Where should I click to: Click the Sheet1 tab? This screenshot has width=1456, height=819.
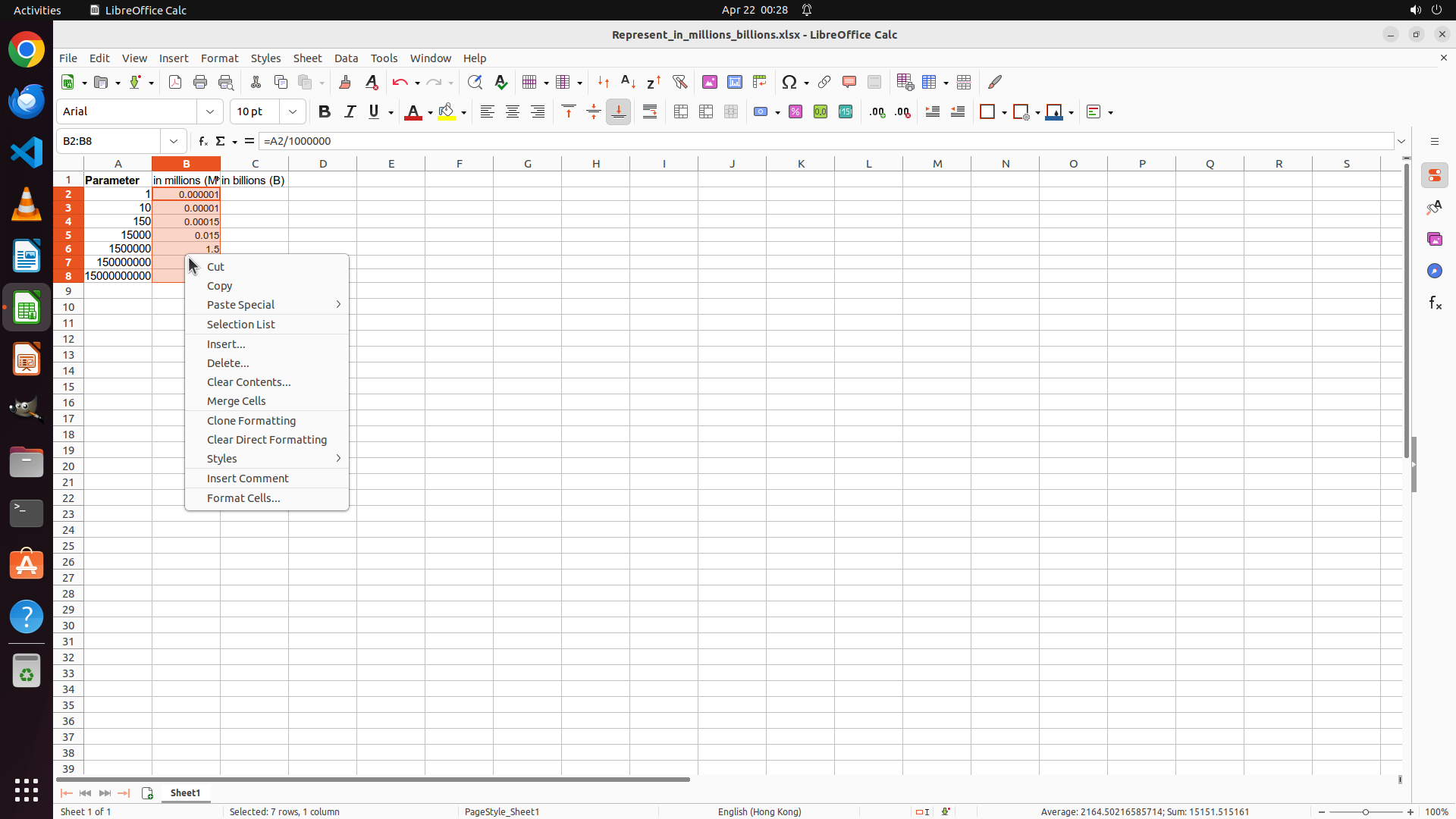[185, 793]
